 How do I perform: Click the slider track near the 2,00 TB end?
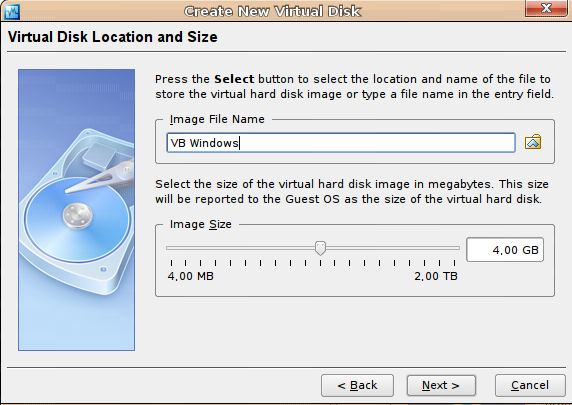pyautogui.click(x=443, y=248)
